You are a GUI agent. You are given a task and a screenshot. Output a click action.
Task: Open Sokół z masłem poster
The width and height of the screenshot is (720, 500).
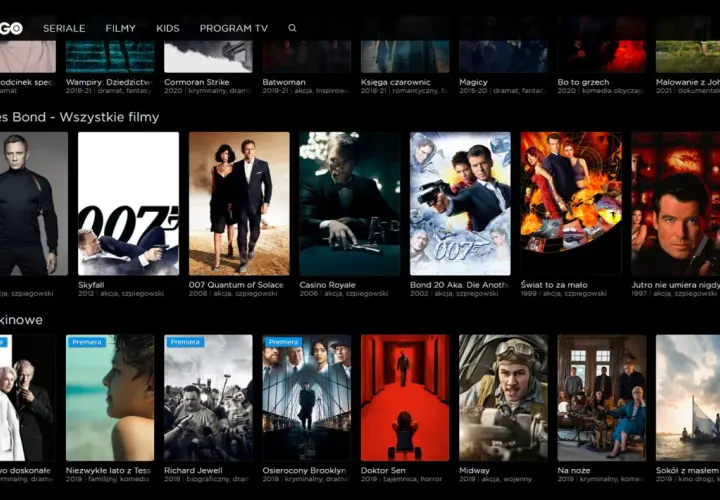pos(688,398)
